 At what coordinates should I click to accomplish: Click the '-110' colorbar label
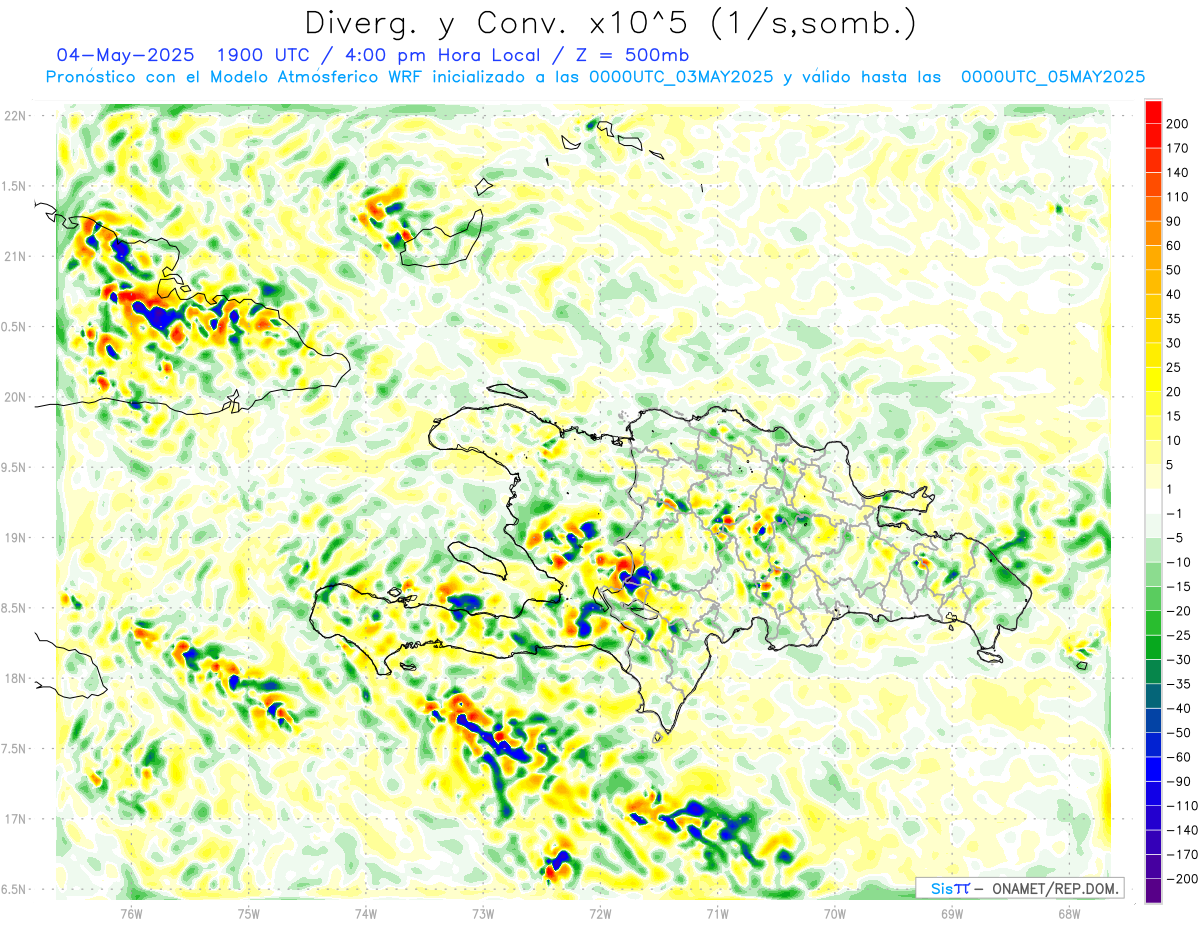1183,806
